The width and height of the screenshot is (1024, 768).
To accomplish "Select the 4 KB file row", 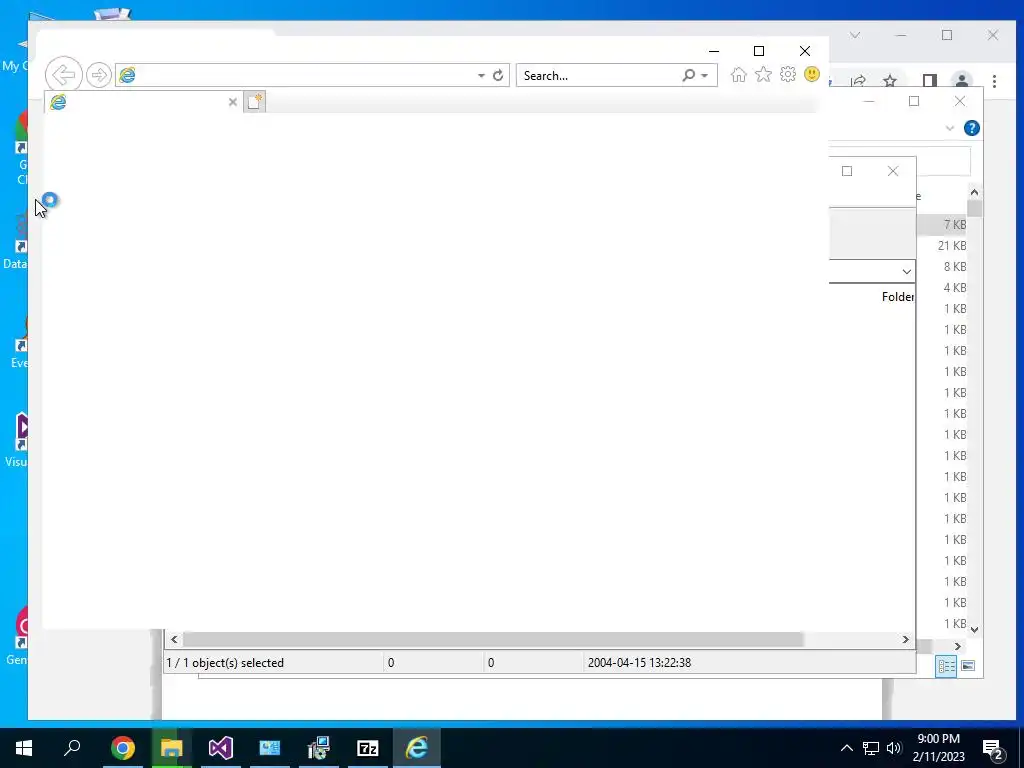I will 941,287.
